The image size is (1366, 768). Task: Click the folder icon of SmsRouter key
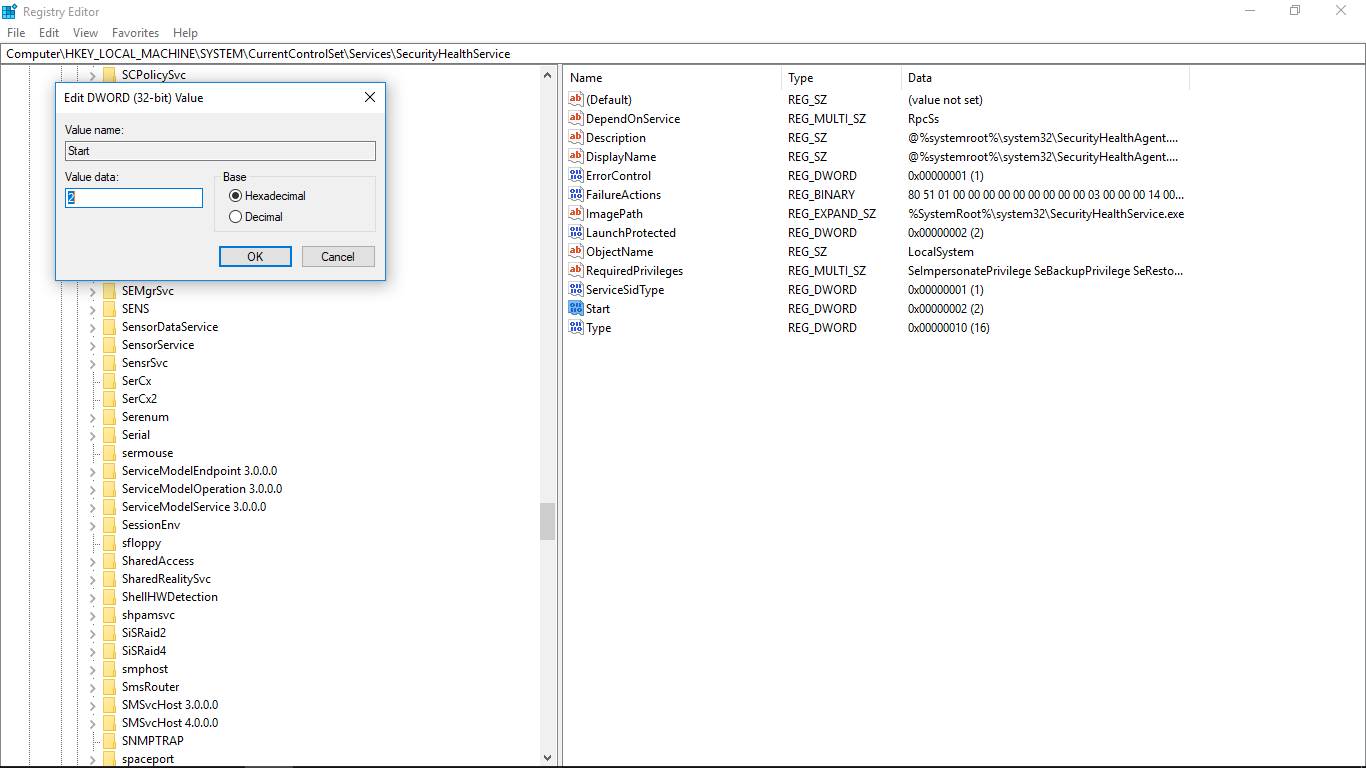(x=110, y=687)
